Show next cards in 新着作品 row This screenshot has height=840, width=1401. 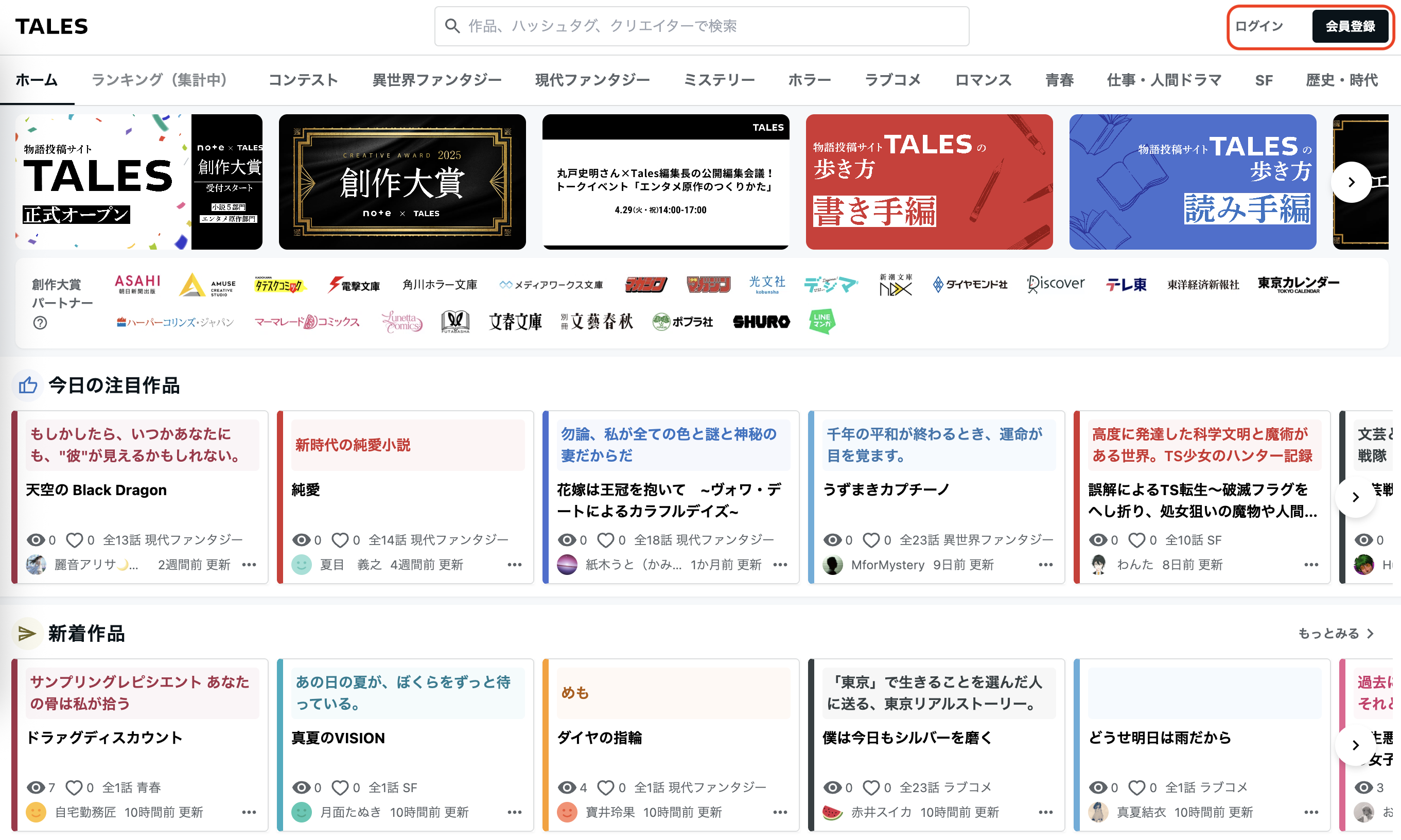click(x=1355, y=745)
